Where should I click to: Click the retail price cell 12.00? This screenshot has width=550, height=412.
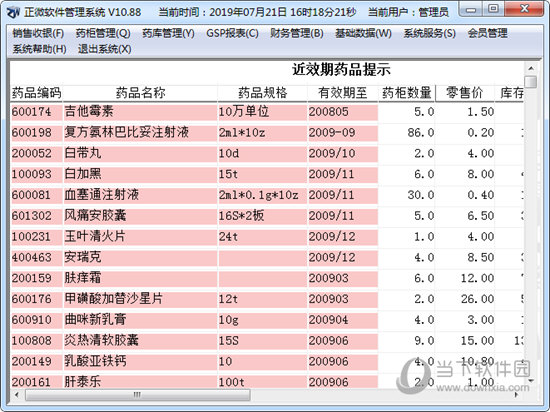[x=465, y=278]
